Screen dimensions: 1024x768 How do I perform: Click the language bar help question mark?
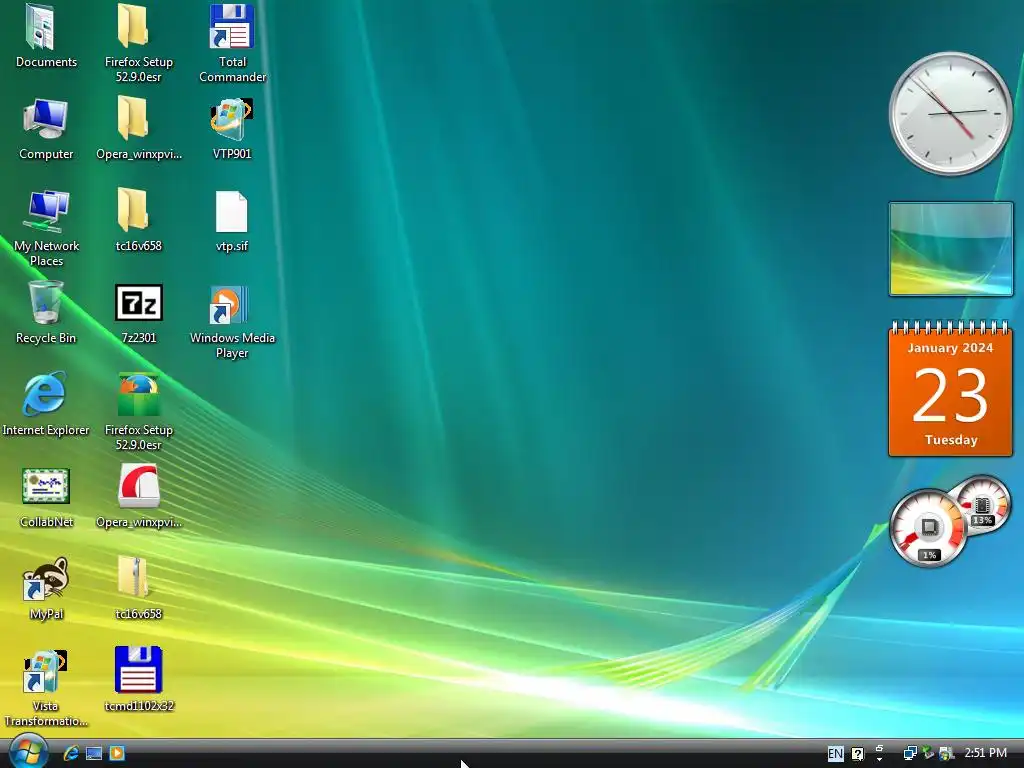(858, 754)
